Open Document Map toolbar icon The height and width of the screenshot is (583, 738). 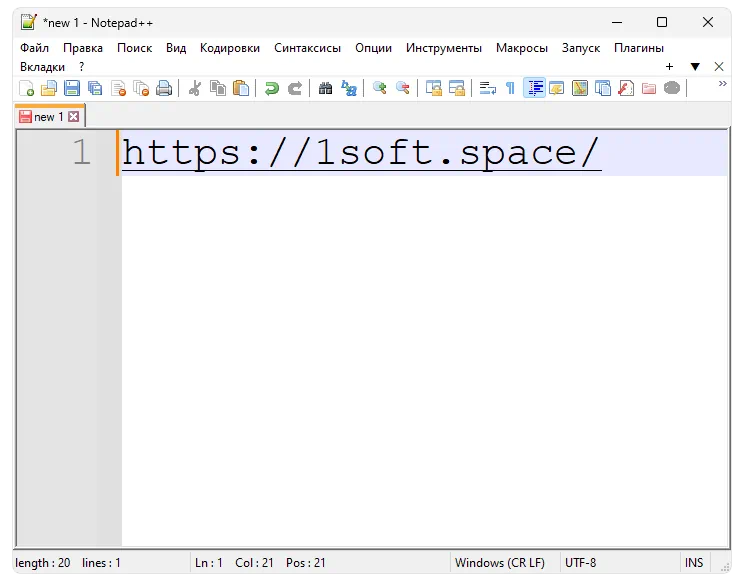pyautogui.click(x=580, y=88)
